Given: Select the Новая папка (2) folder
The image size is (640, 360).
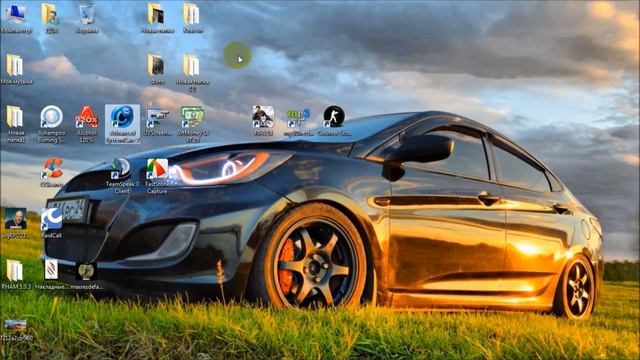Looking at the screenshot, I should [192, 73].
